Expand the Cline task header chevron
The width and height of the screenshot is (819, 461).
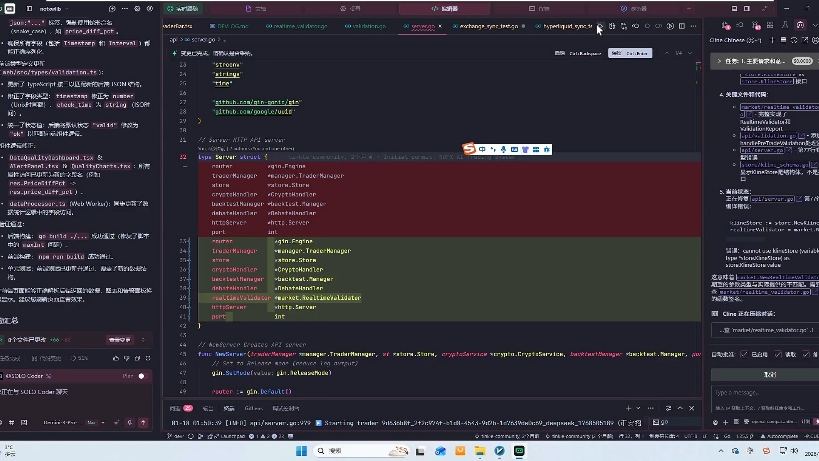coord(719,61)
